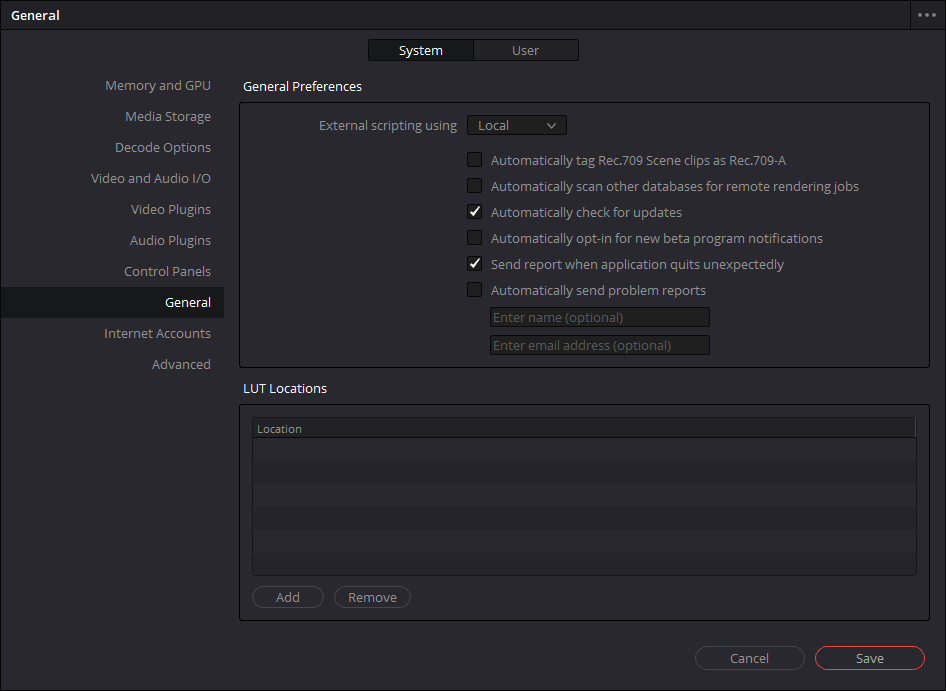Save the preferences

coord(869,658)
